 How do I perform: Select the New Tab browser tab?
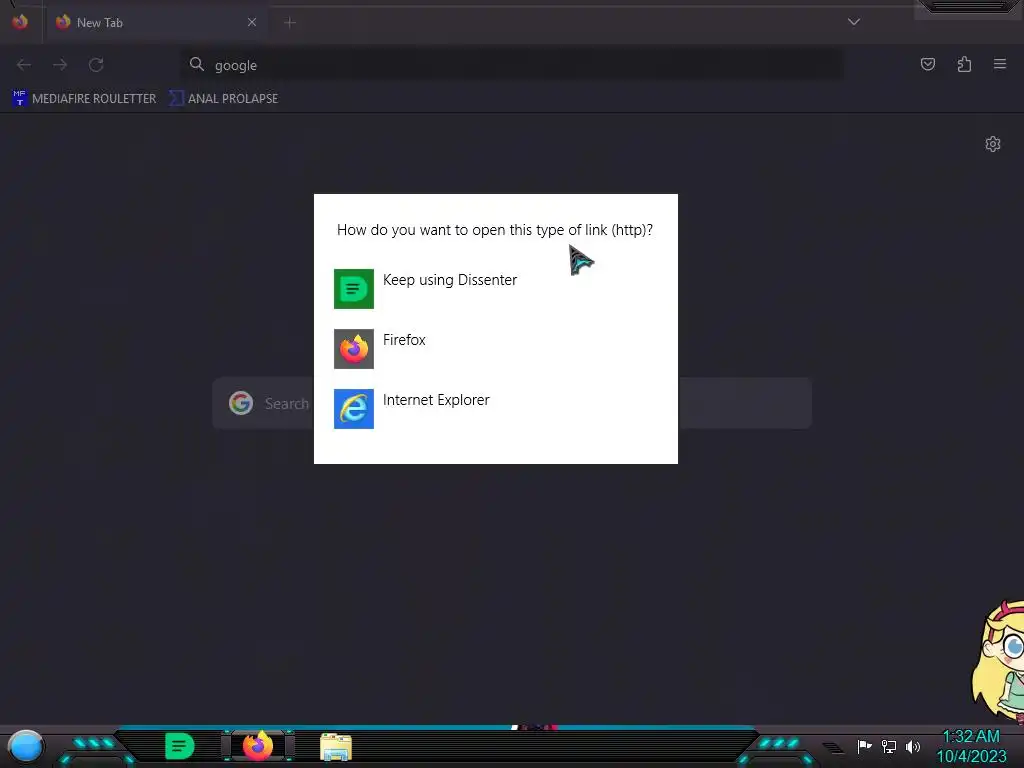(156, 22)
